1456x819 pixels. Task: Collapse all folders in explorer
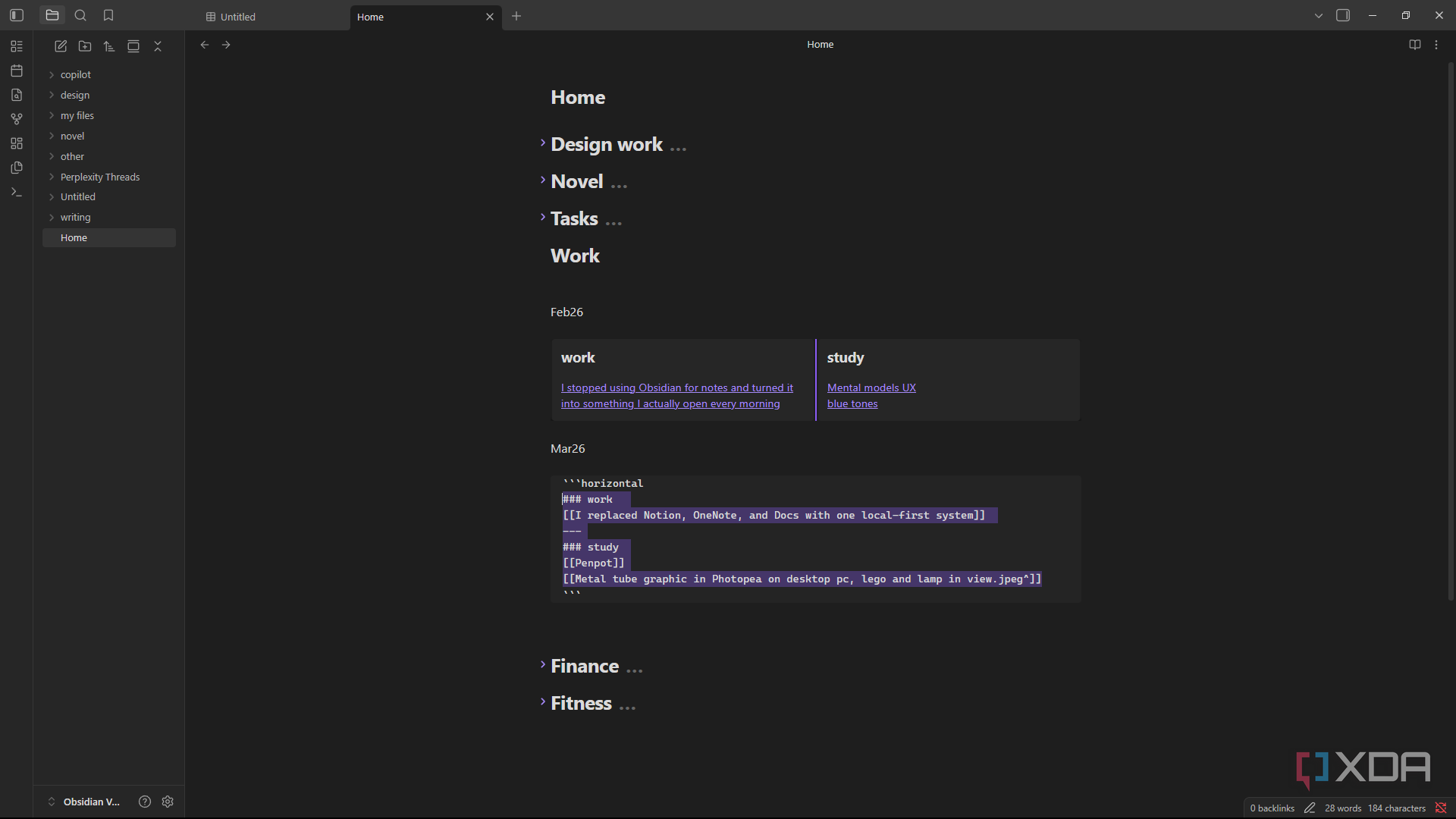[158, 46]
